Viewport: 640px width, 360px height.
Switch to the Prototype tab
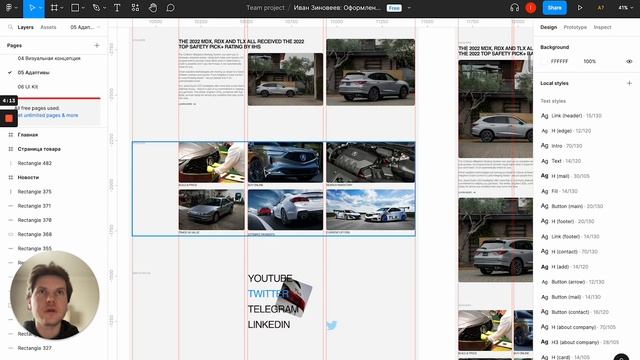575,27
